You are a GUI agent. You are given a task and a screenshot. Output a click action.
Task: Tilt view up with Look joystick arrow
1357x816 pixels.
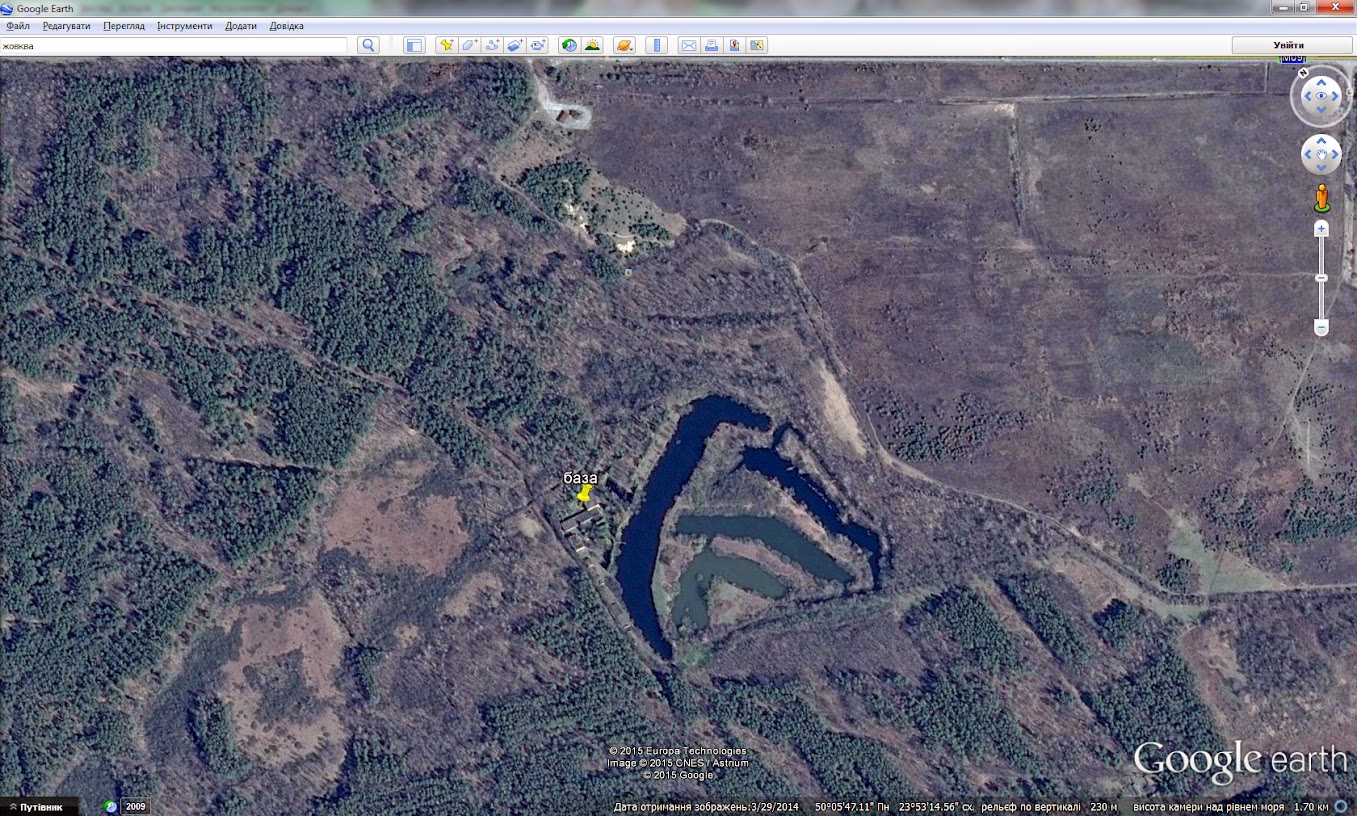click(x=1322, y=81)
